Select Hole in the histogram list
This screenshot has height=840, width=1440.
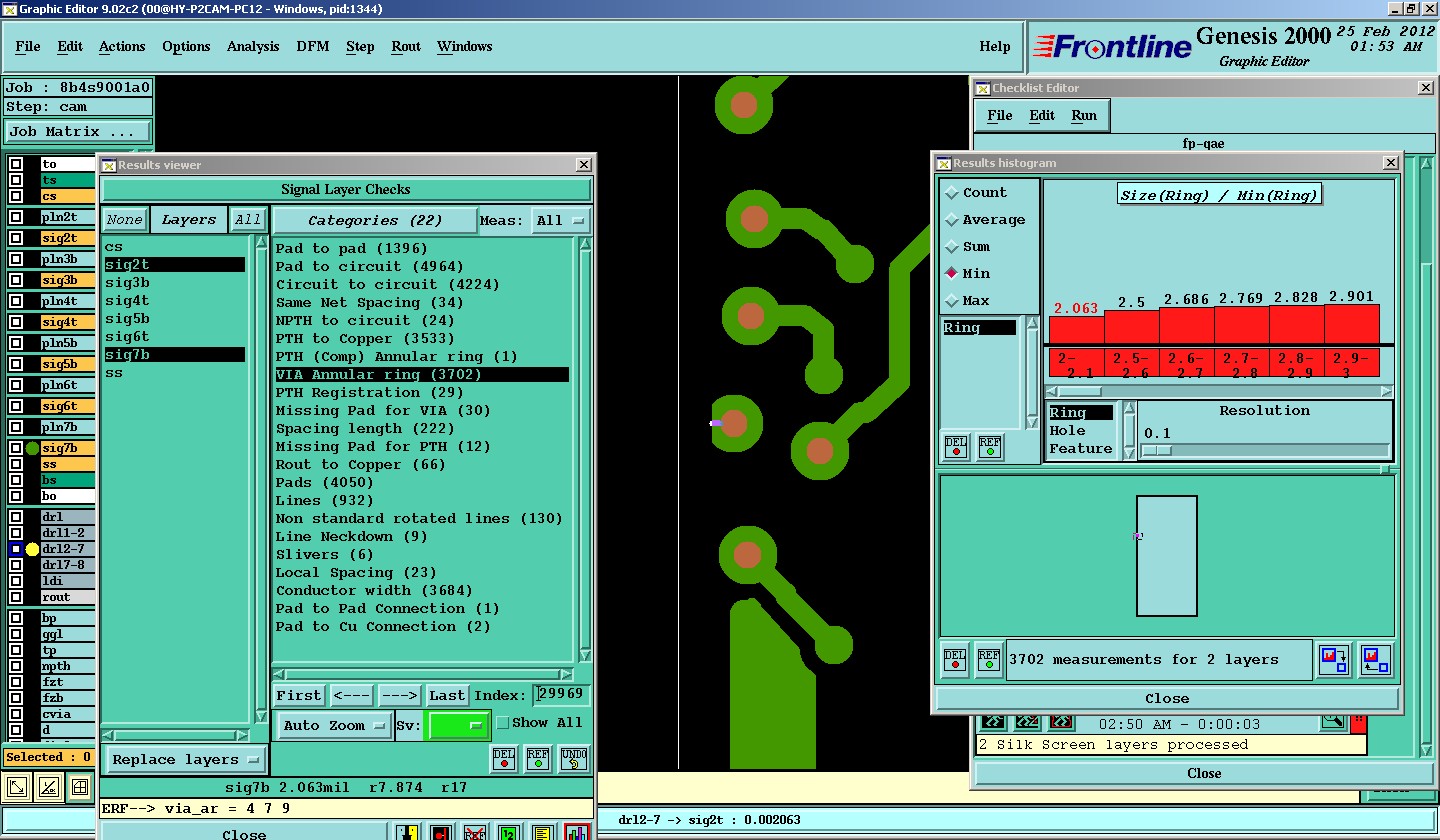1068,430
